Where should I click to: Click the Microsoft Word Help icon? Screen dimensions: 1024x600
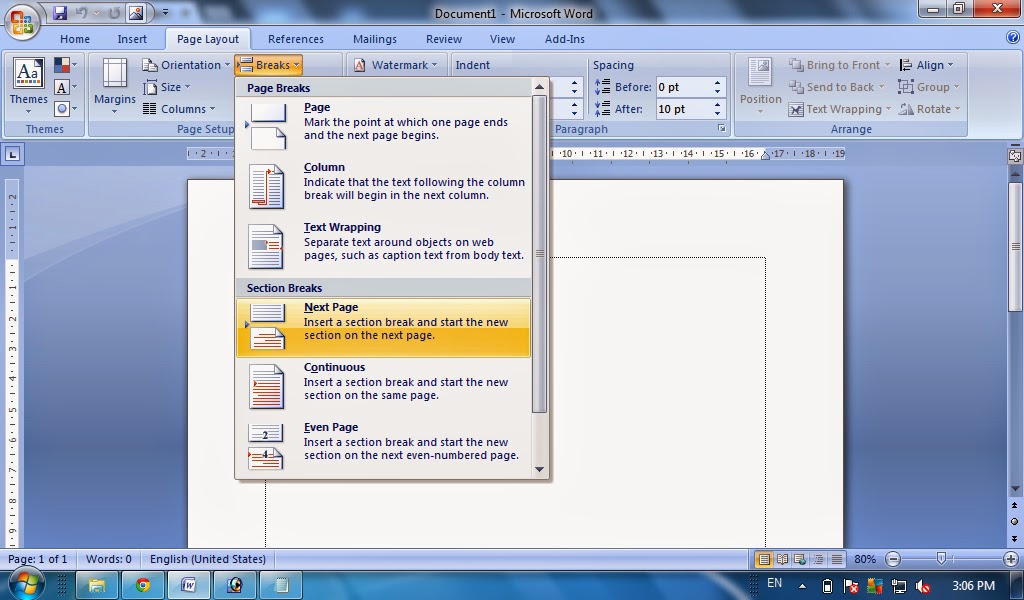pyautogui.click(x=1012, y=38)
